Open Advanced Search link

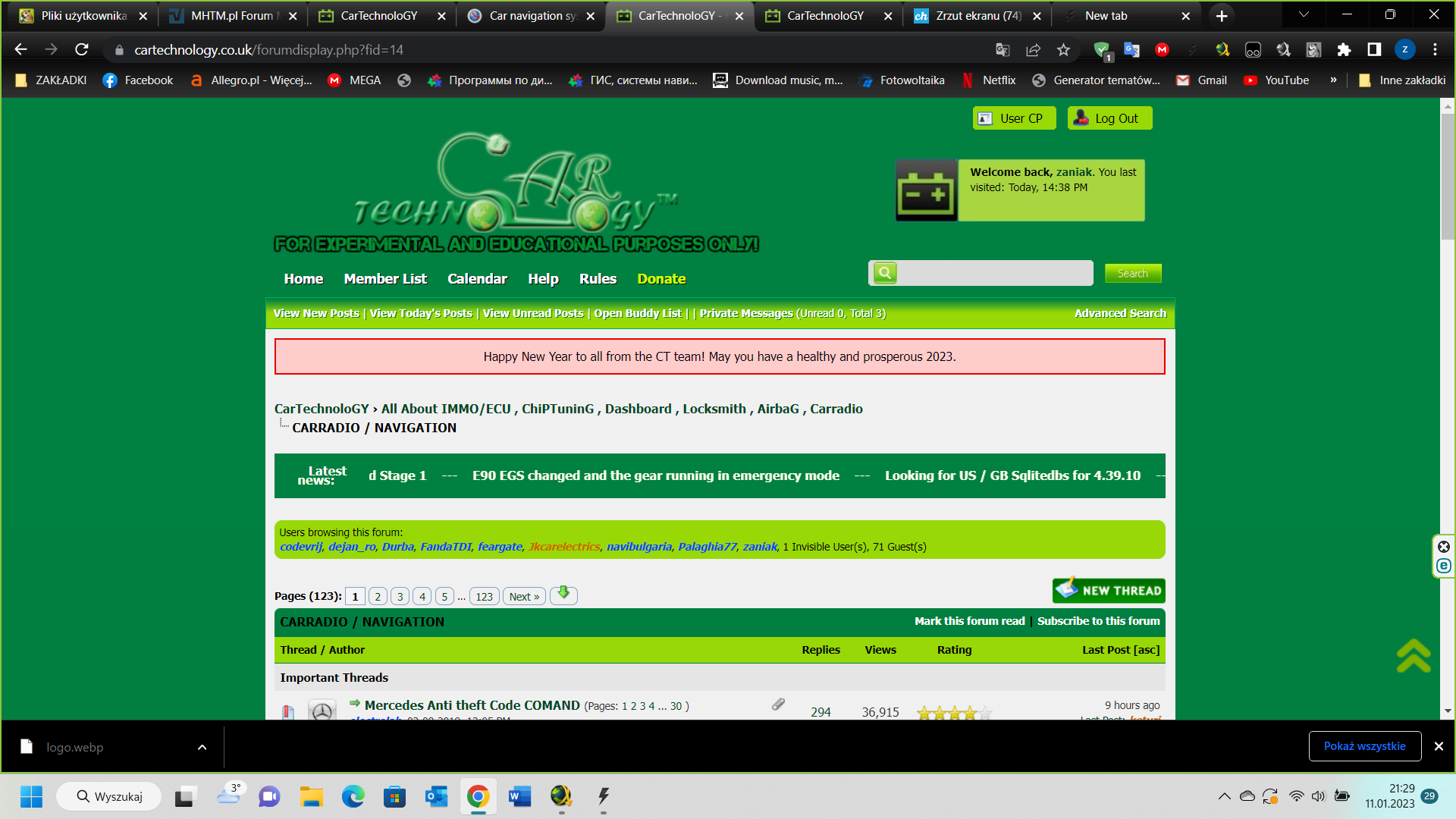click(x=1120, y=313)
